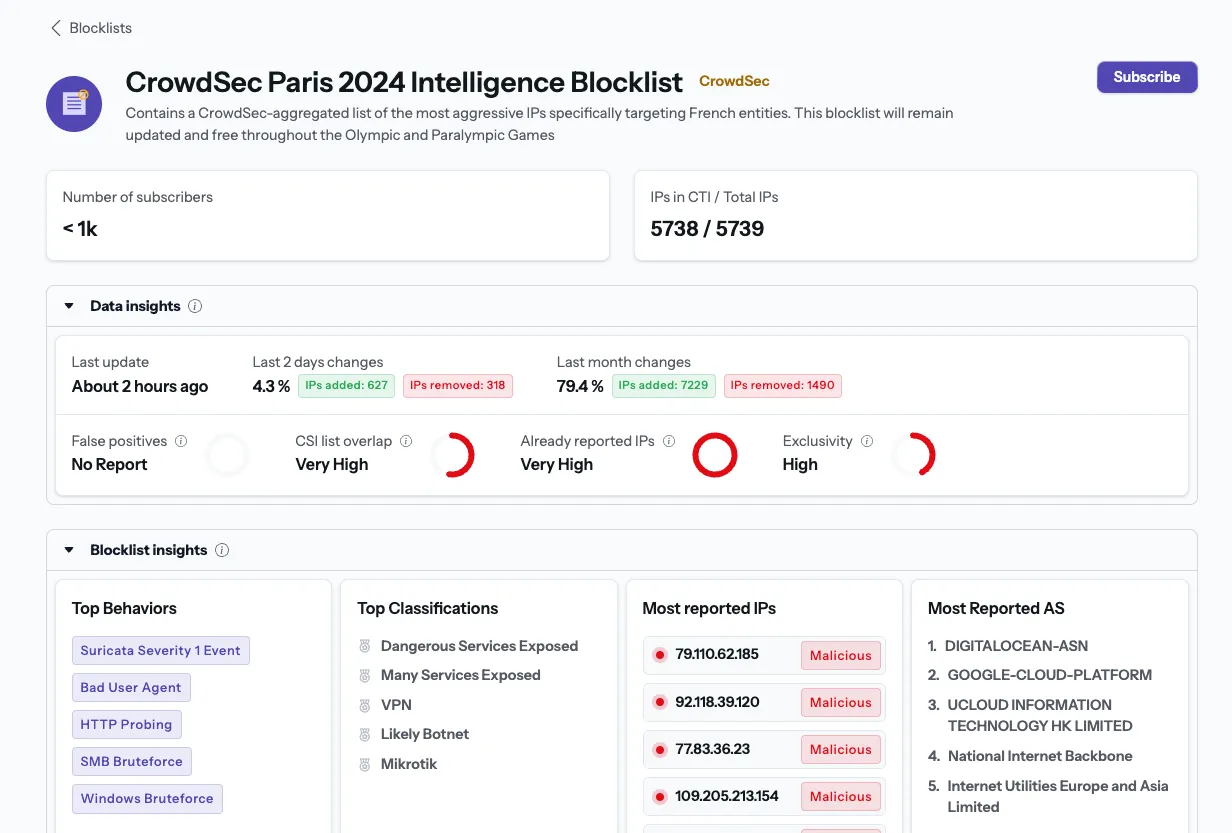Click the info icon next to Exclusivity
Image resolution: width=1232 pixels, height=833 pixels.
[866, 440]
